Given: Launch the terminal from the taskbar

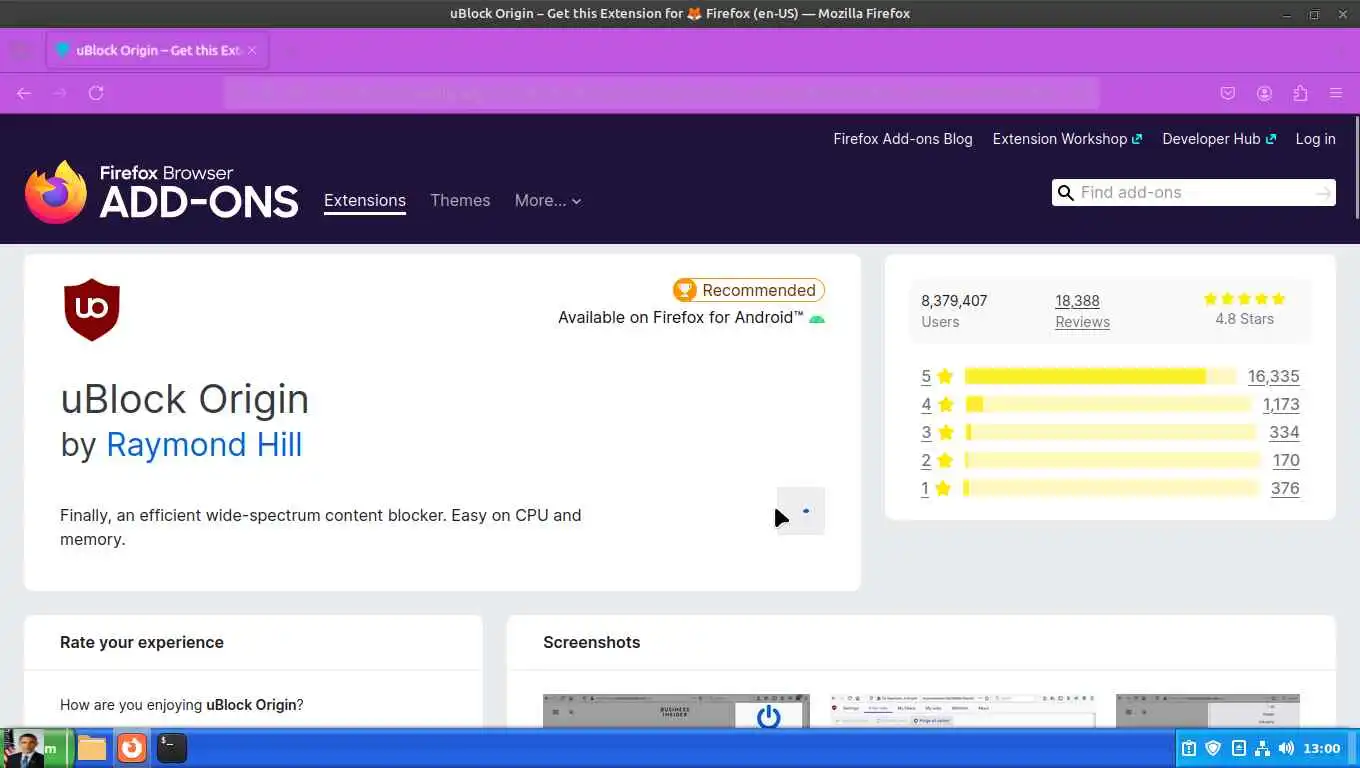Looking at the screenshot, I should 172,748.
